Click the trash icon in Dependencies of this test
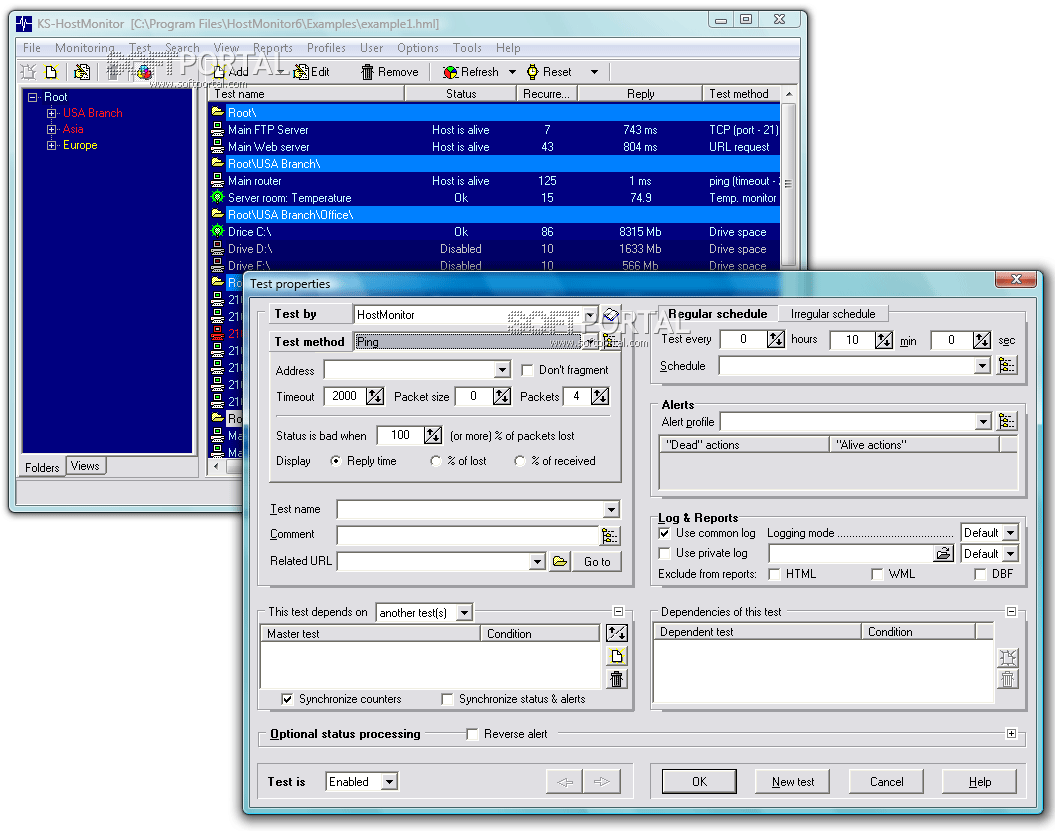This screenshot has height=831, width=1055. [x=1007, y=679]
